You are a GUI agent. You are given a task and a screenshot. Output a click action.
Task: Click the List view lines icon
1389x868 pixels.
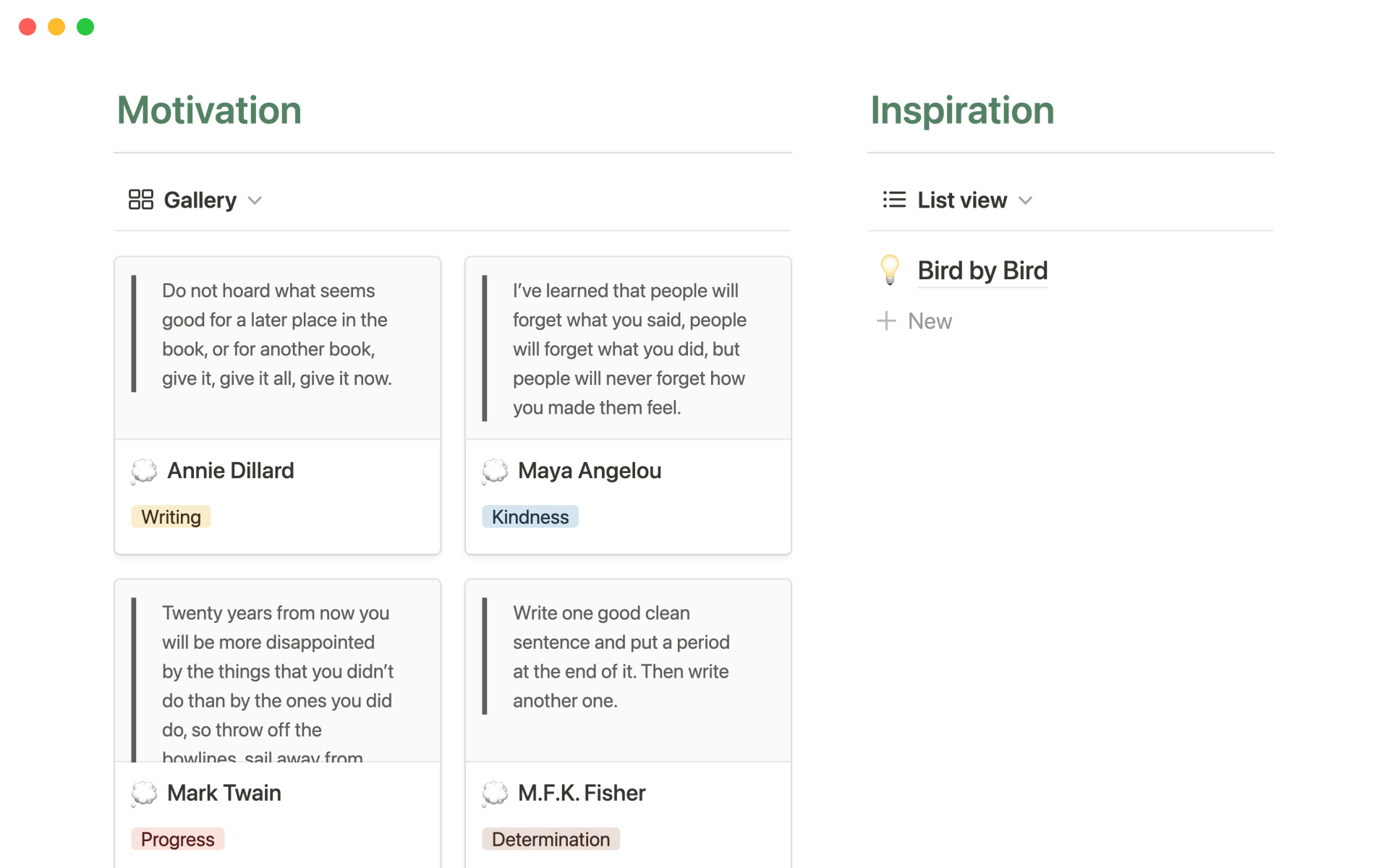click(x=894, y=200)
